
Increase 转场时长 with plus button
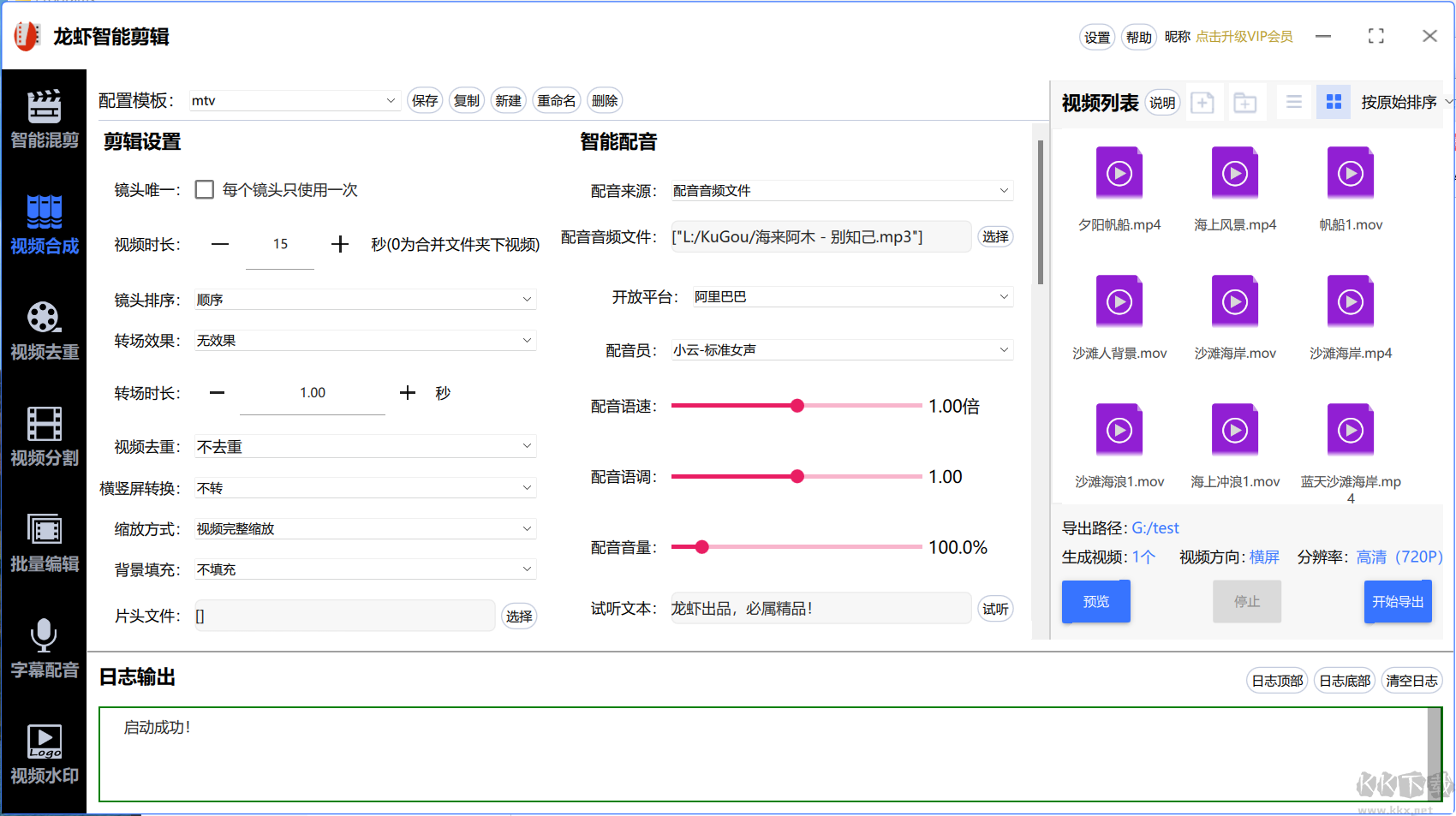[x=408, y=392]
